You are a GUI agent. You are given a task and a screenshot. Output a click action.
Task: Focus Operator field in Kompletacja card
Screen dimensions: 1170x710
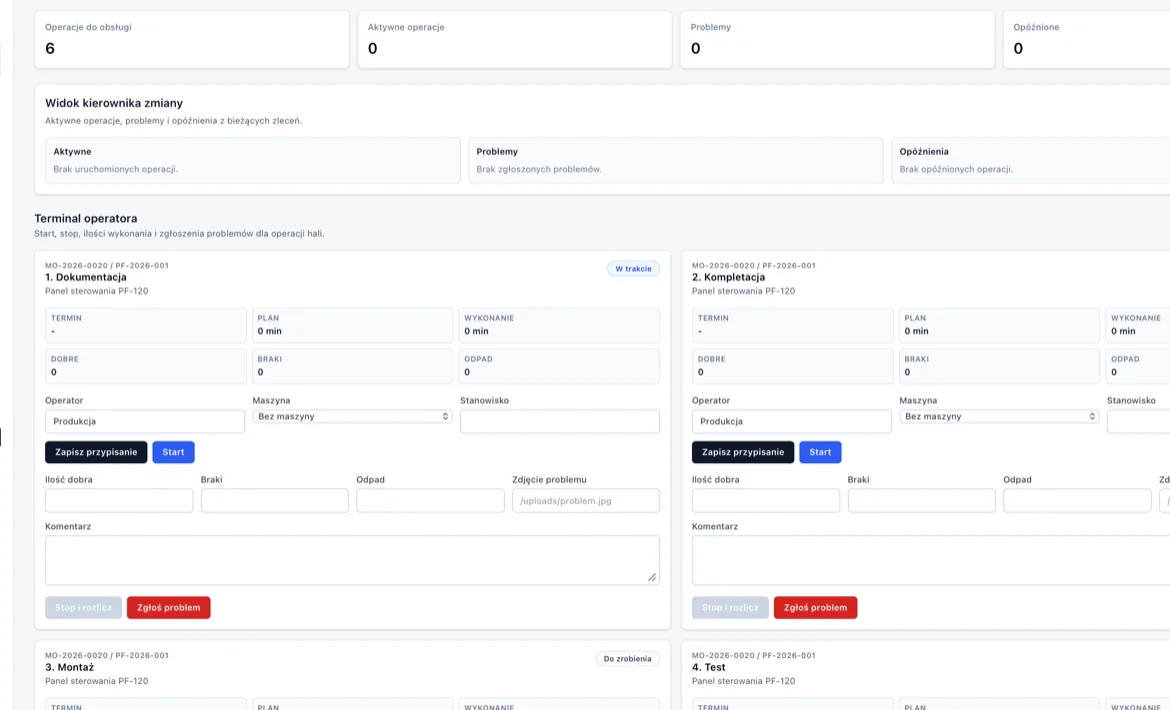[x=792, y=421]
